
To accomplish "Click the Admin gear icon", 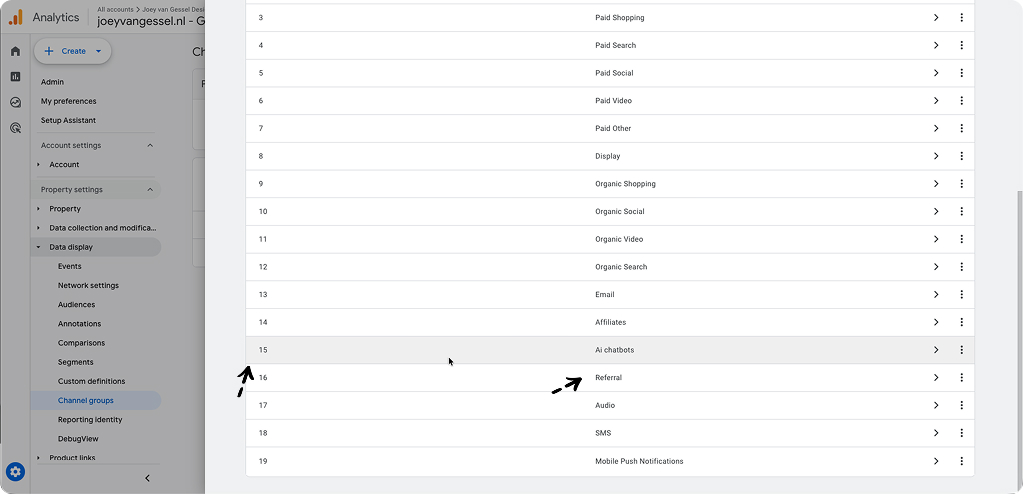I will [16, 471].
